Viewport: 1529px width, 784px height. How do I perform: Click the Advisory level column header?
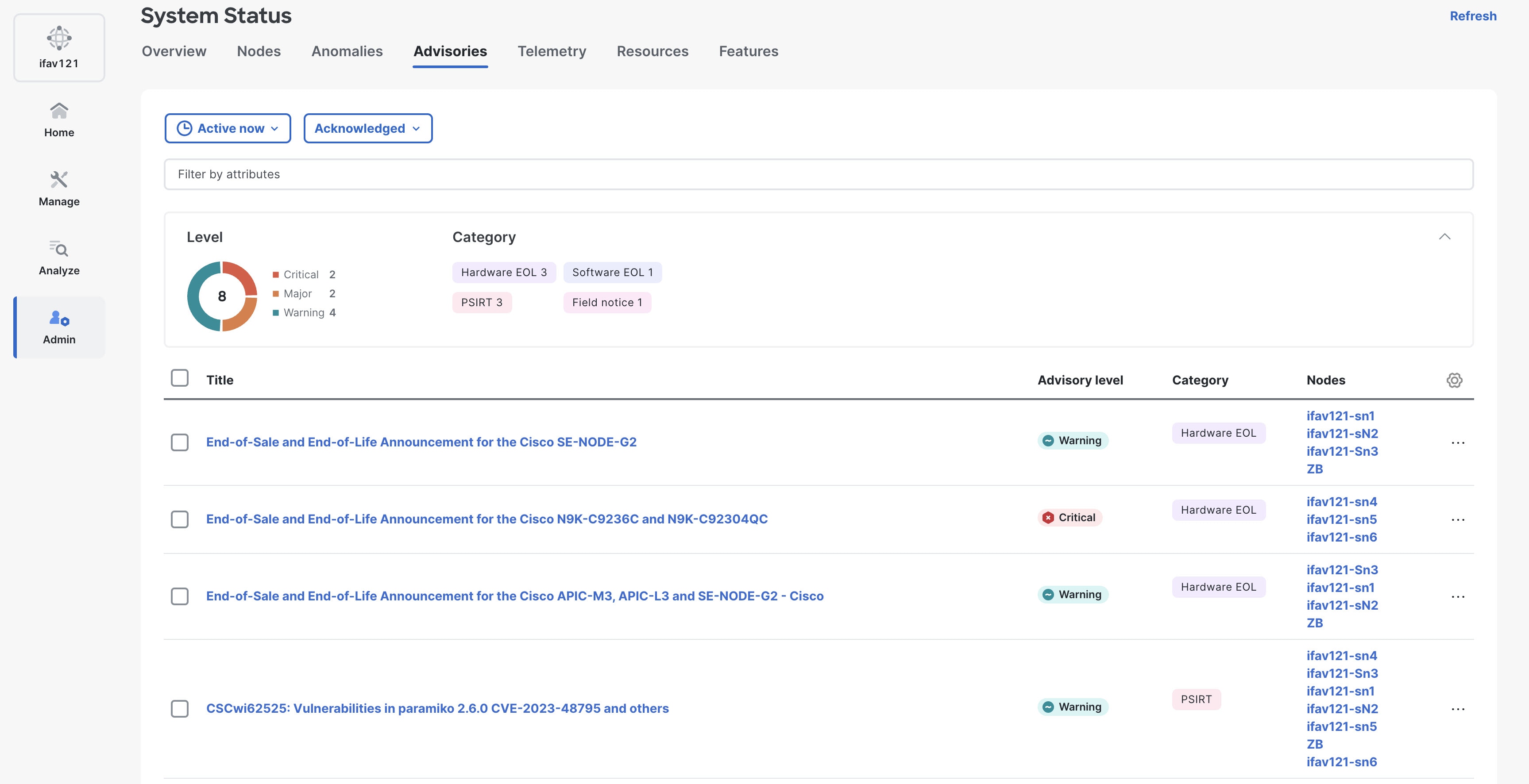click(x=1080, y=380)
